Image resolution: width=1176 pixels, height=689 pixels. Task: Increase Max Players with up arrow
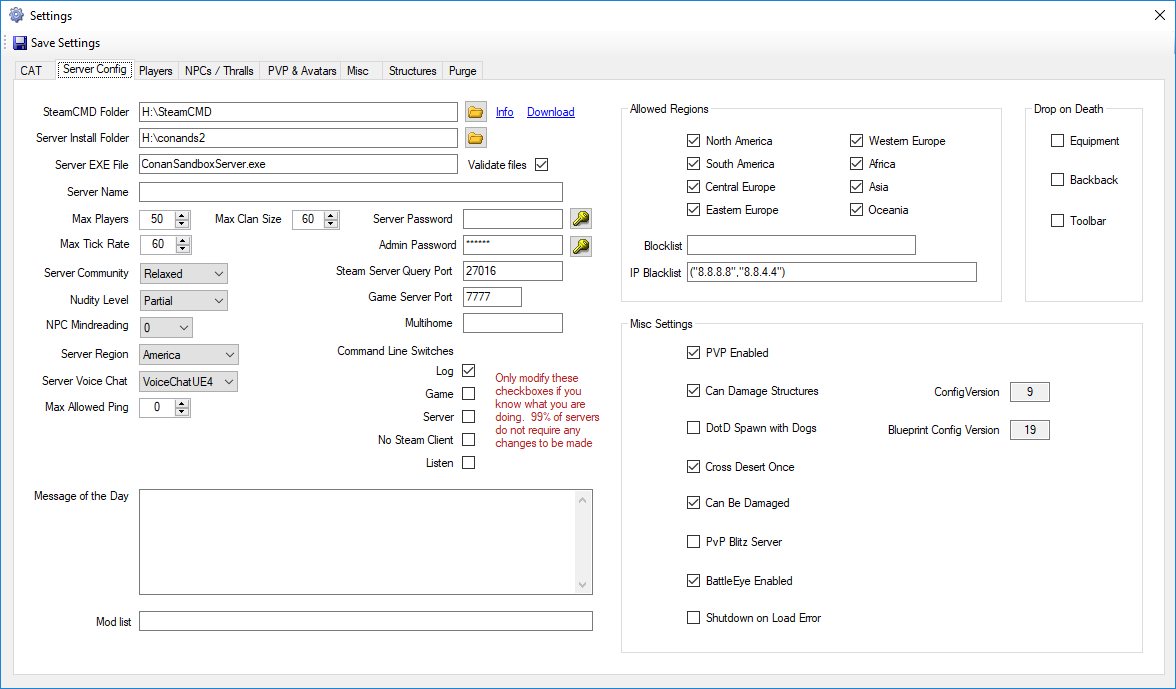pyautogui.click(x=182, y=215)
